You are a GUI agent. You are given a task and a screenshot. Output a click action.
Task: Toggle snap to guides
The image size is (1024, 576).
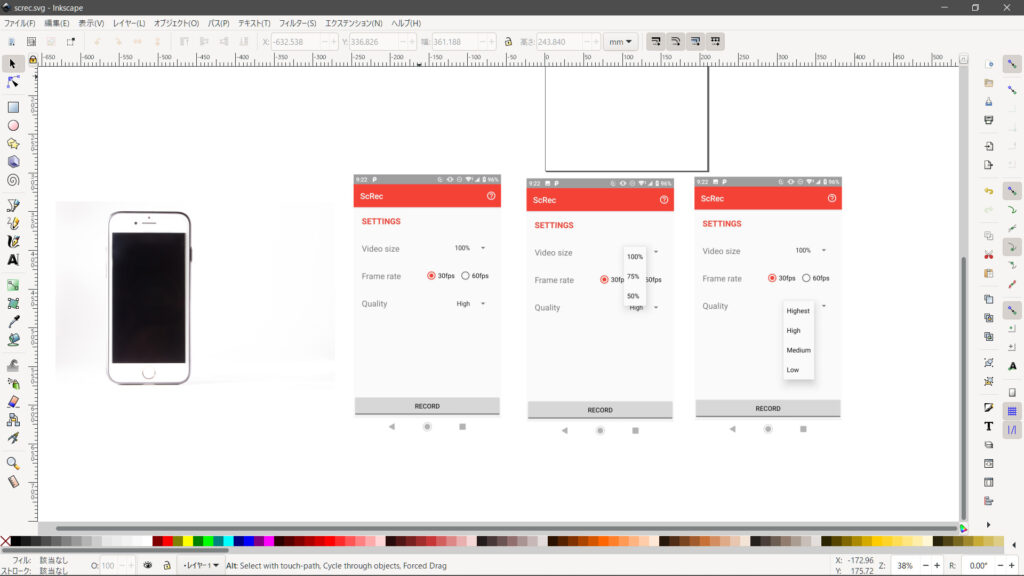[1012, 430]
